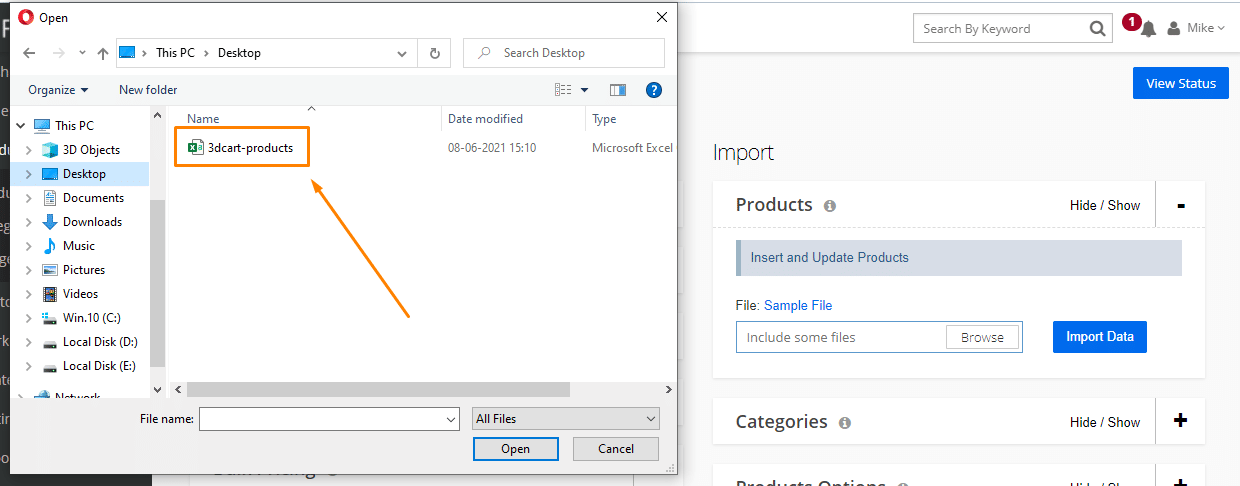Collapse the Products section minus button

point(1180,205)
